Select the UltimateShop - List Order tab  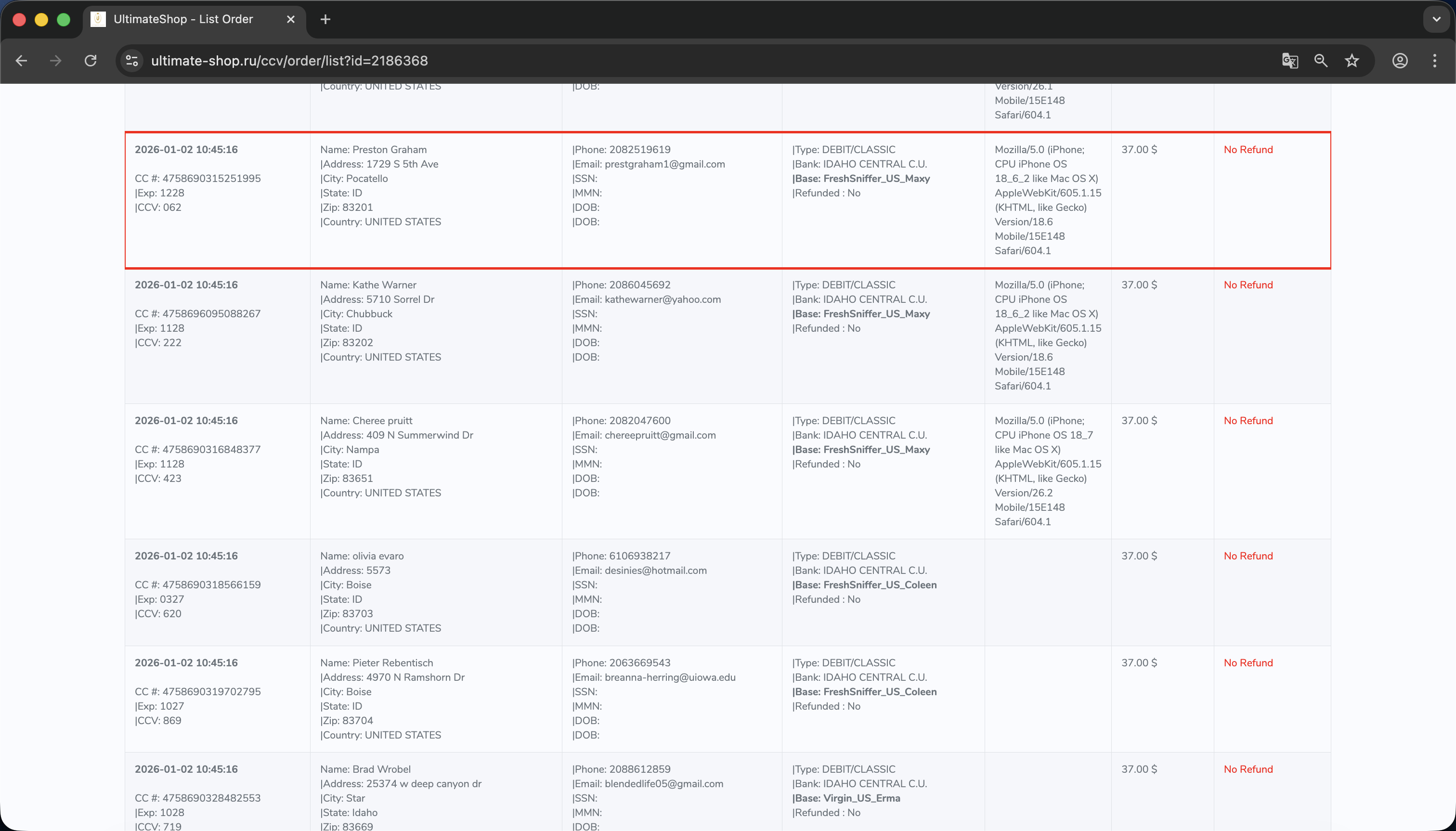(x=182, y=19)
